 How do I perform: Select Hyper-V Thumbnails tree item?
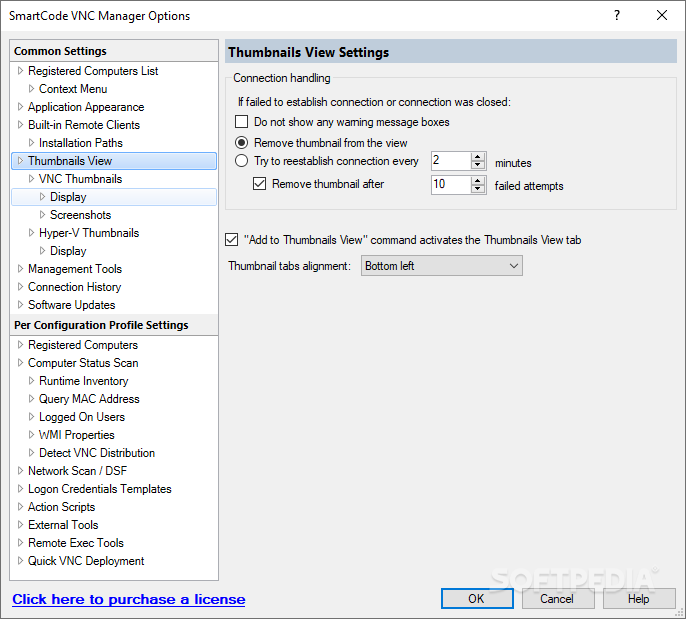click(x=89, y=233)
